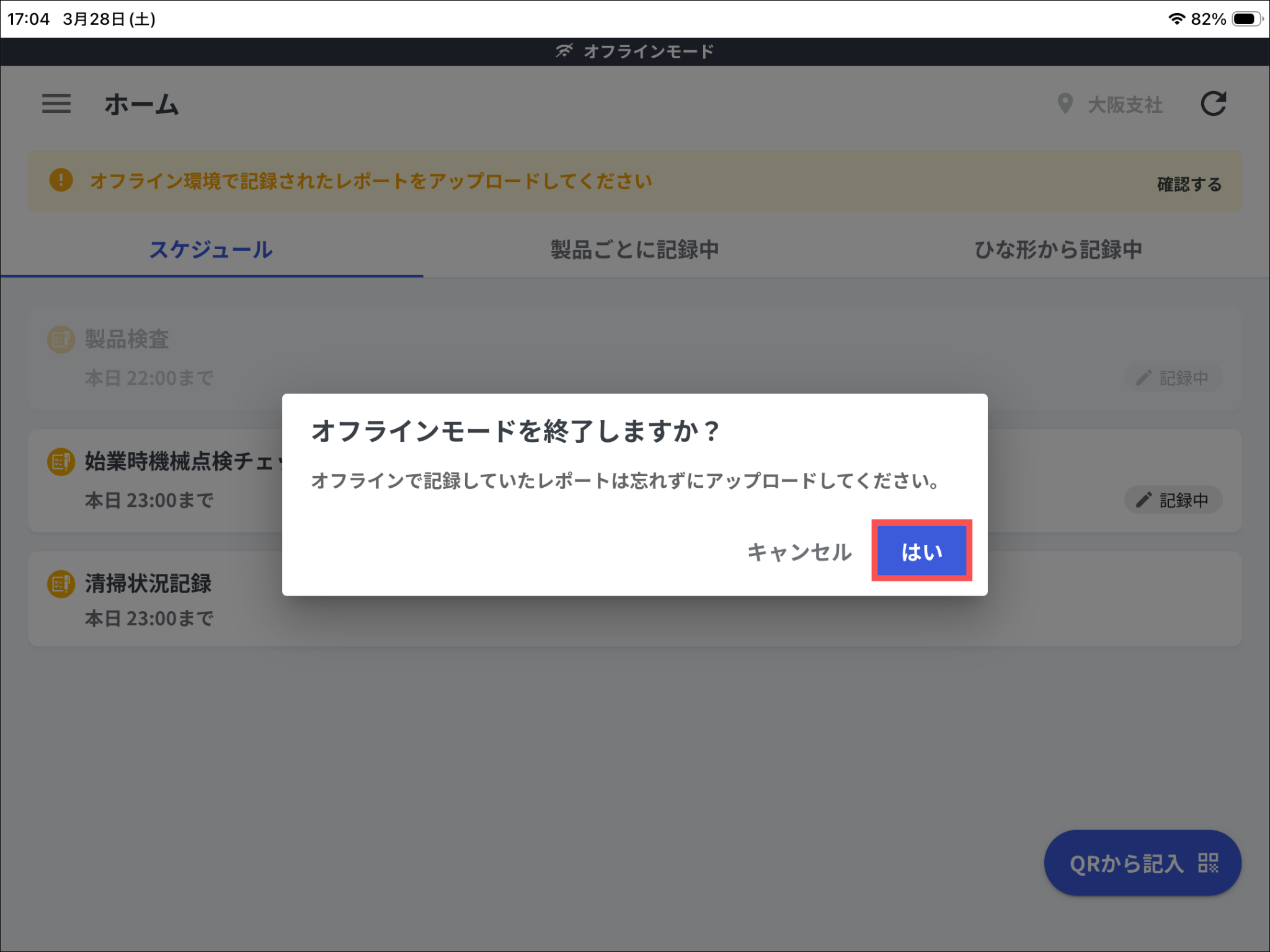This screenshot has height=952, width=1270.
Task: Click the orange warning exclamation icon
Action: (61, 180)
